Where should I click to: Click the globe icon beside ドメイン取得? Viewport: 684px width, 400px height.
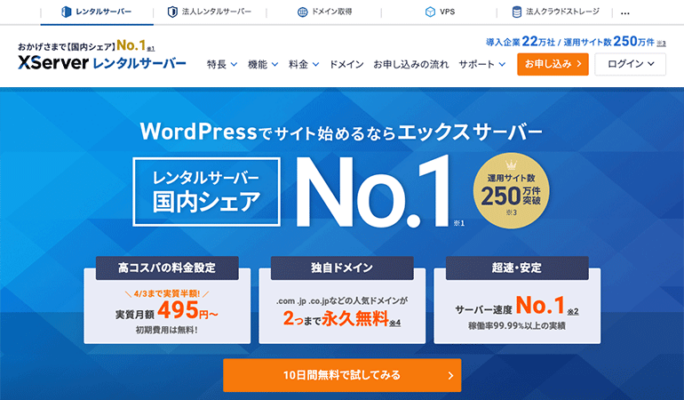point(302,12)
